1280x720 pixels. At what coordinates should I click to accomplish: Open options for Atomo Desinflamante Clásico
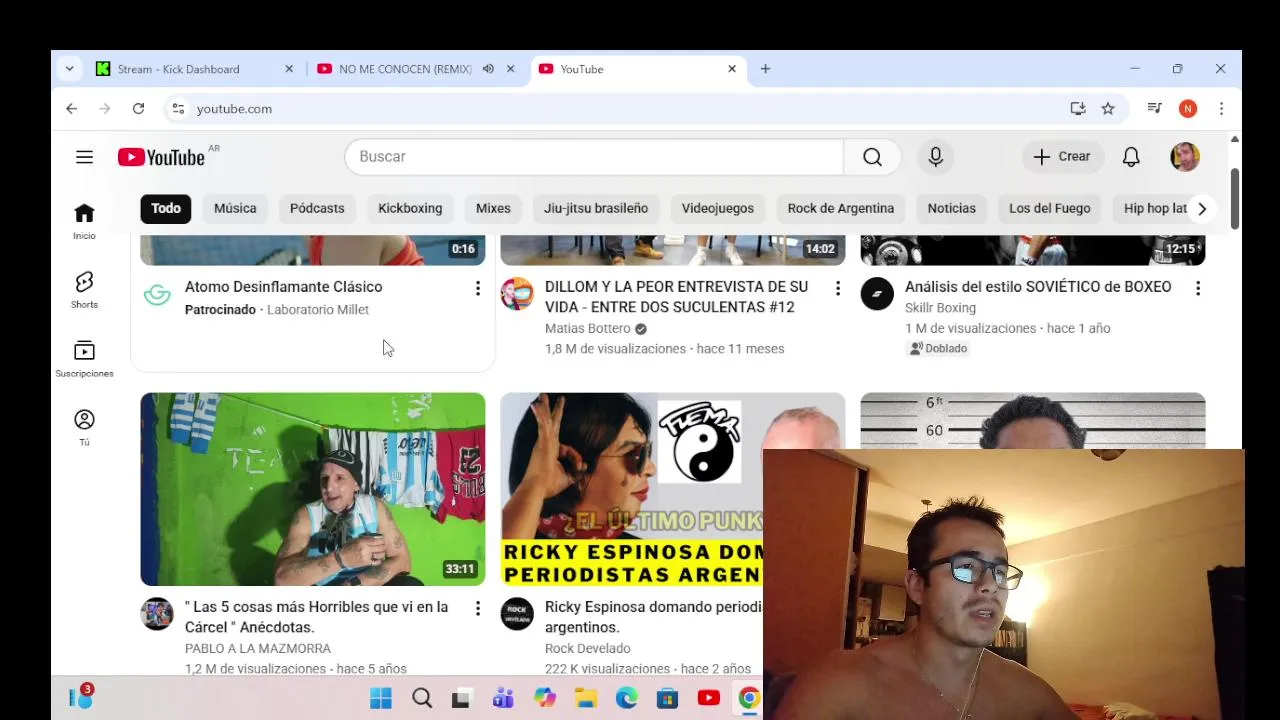477,288
